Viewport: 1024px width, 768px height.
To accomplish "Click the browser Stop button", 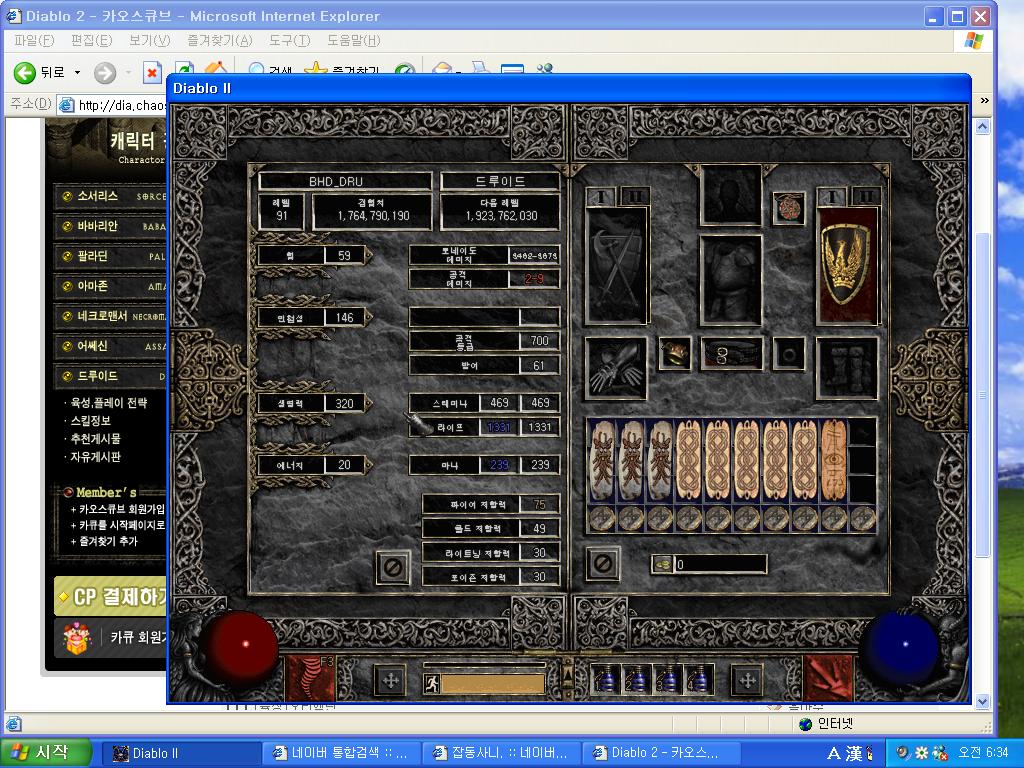I will tap(152, 72).
